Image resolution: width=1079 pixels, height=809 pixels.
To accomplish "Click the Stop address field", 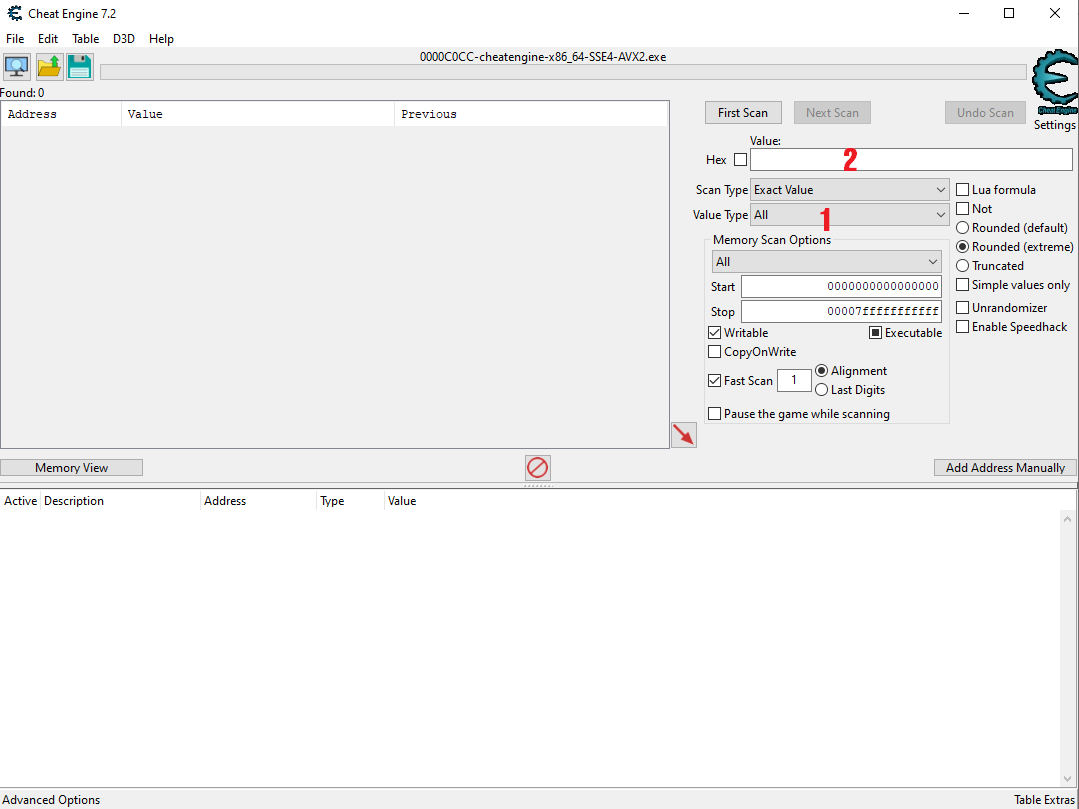I will (x=841, y=312).
